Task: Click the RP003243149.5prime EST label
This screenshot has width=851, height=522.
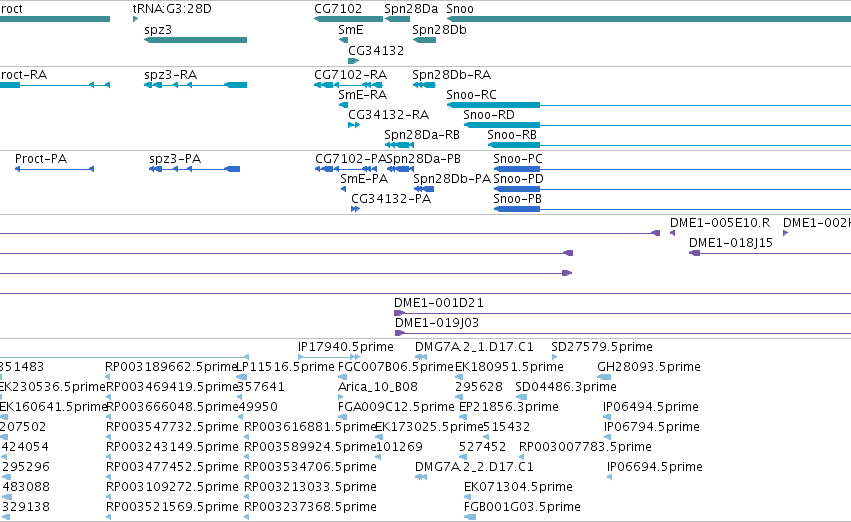Action: (172, 447)
